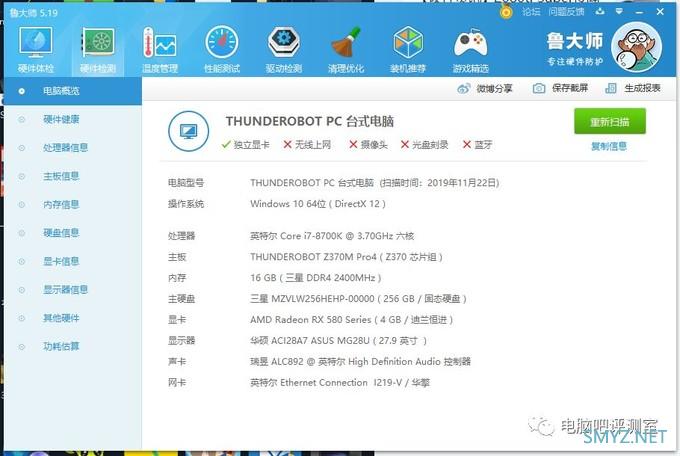Open 问题反馈 feedback link
680x456 pixels.
566,12
